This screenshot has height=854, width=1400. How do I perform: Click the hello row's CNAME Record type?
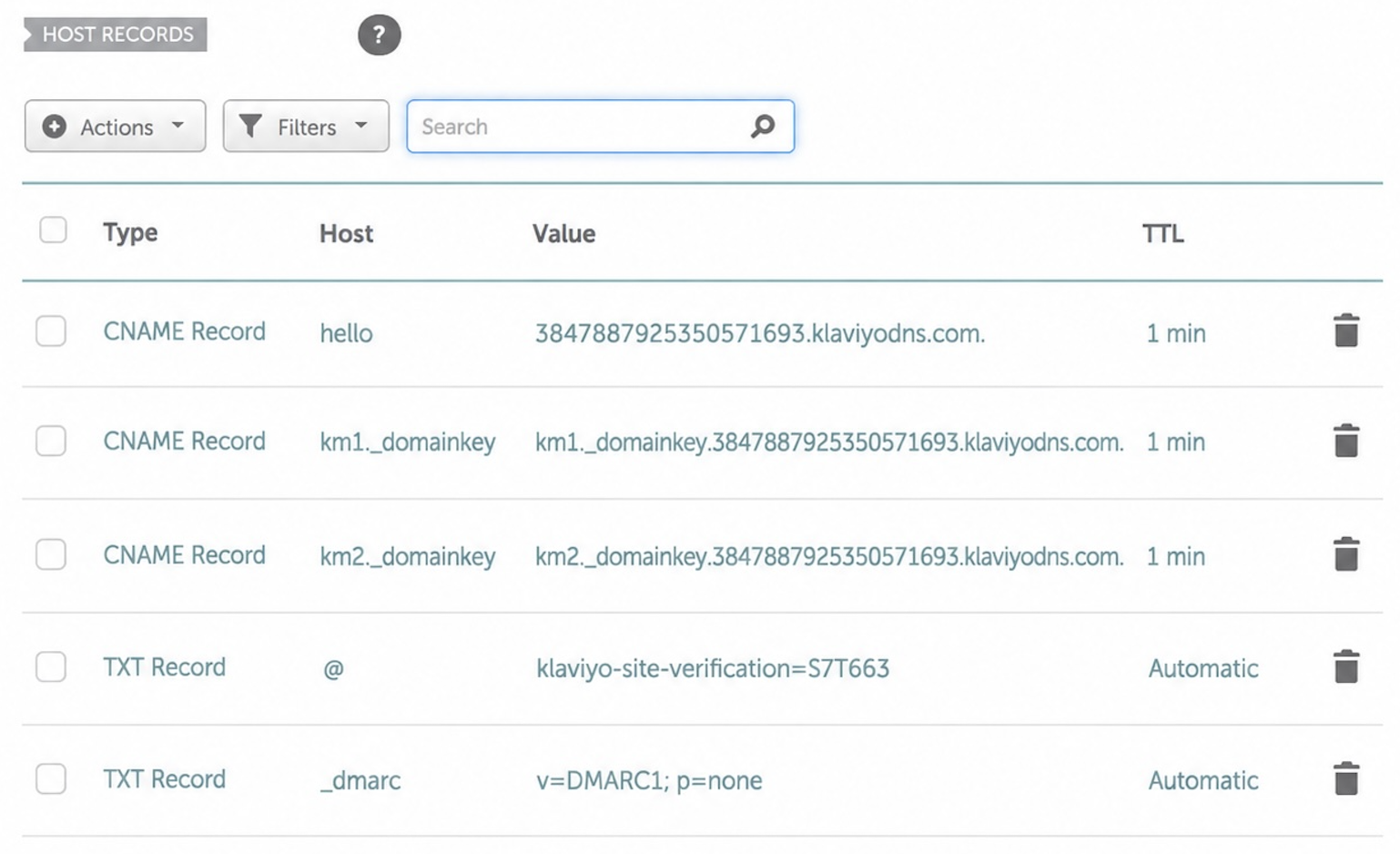click(184, 331)
